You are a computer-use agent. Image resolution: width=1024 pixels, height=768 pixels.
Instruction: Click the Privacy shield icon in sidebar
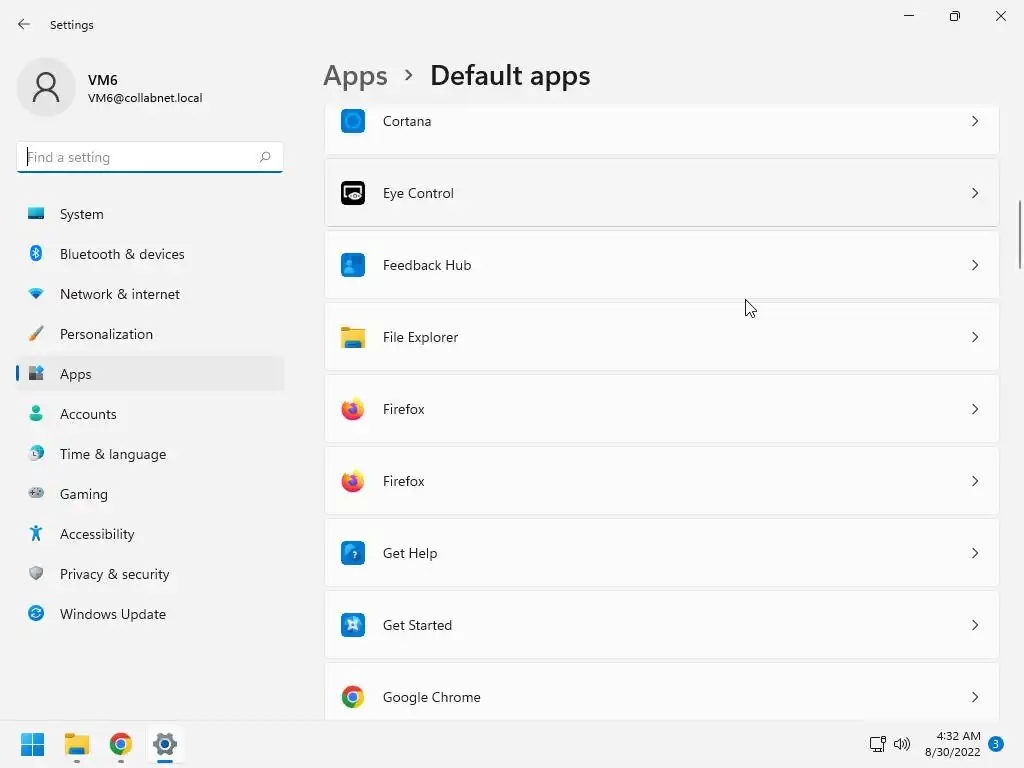[36, 573]
